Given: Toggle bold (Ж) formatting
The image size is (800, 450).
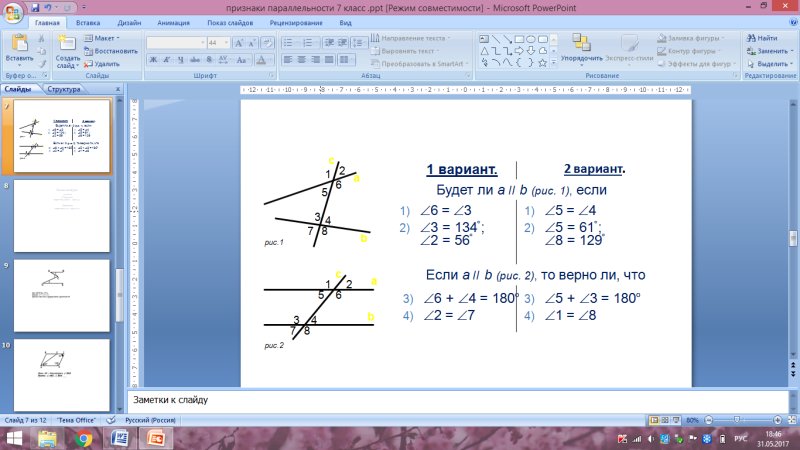Looking at the screenshot, I should coord(153,60).
